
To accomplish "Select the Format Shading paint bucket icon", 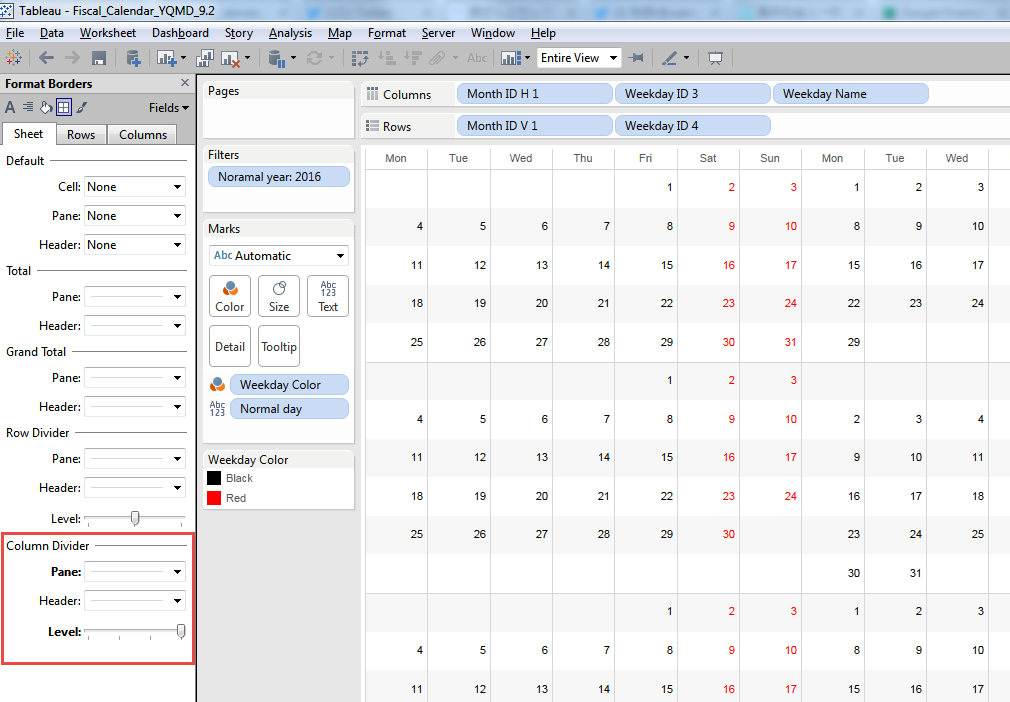I will [x=46, y=108].
